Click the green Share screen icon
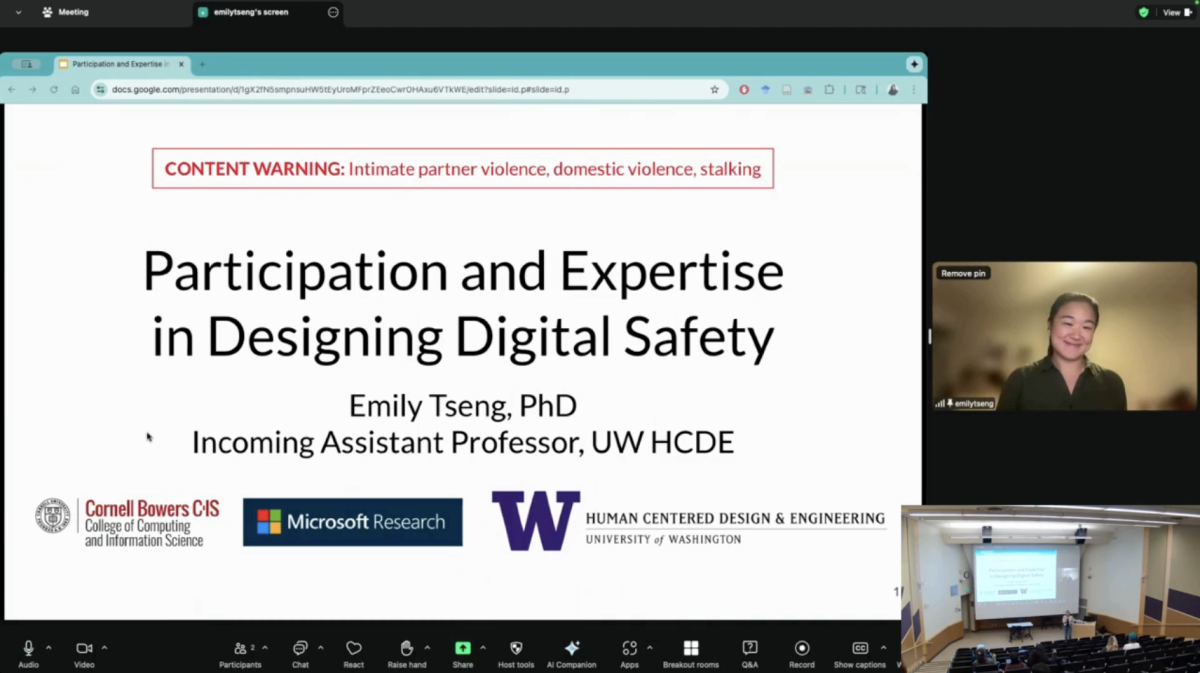The width and height of the screenshot is (1200, 673). [462, 649]
